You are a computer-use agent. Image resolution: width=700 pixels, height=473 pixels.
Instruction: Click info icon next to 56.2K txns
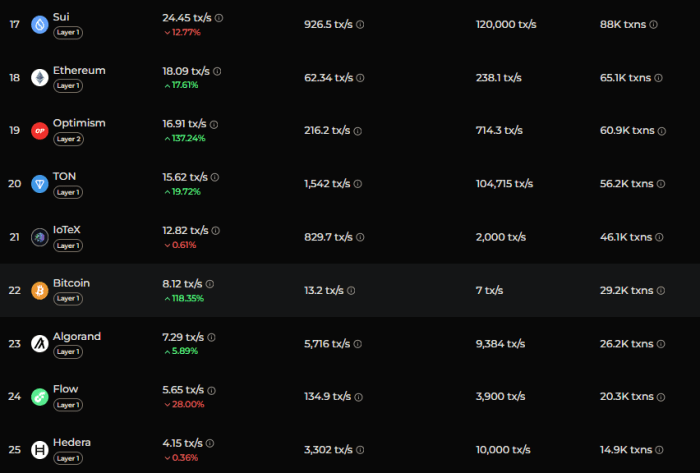click(661, 184)
